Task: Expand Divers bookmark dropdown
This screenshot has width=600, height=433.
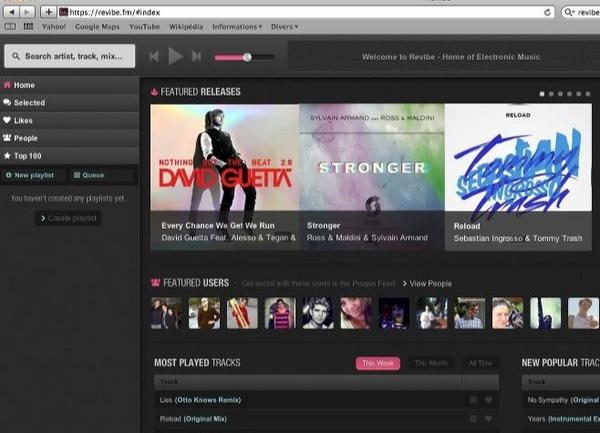Action: tap(284, 27)
